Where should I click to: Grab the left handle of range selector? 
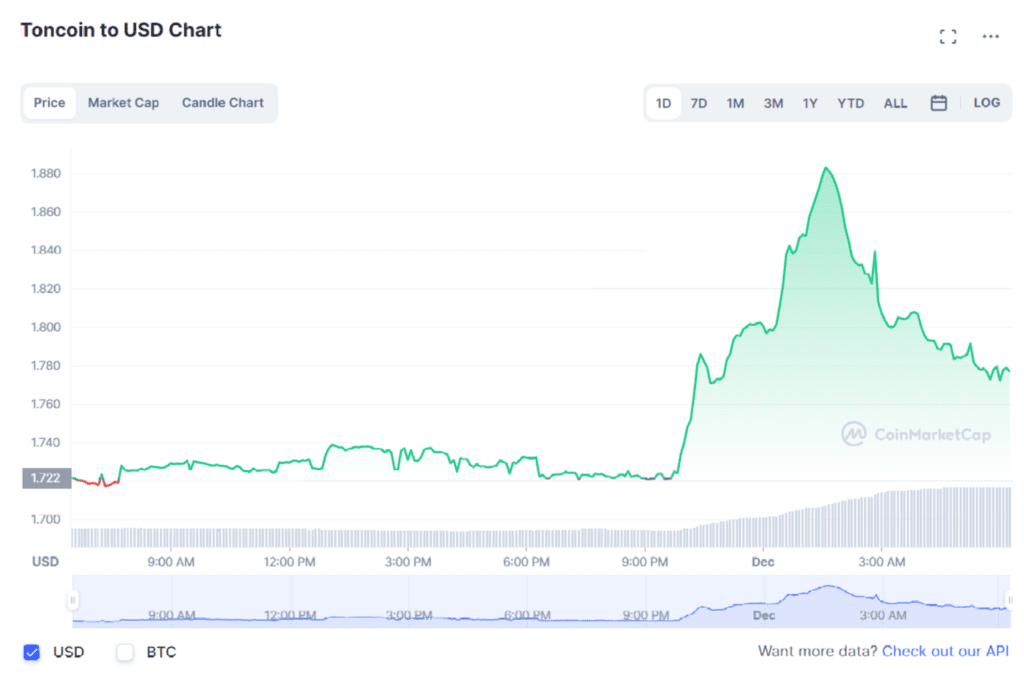[72, 600]
